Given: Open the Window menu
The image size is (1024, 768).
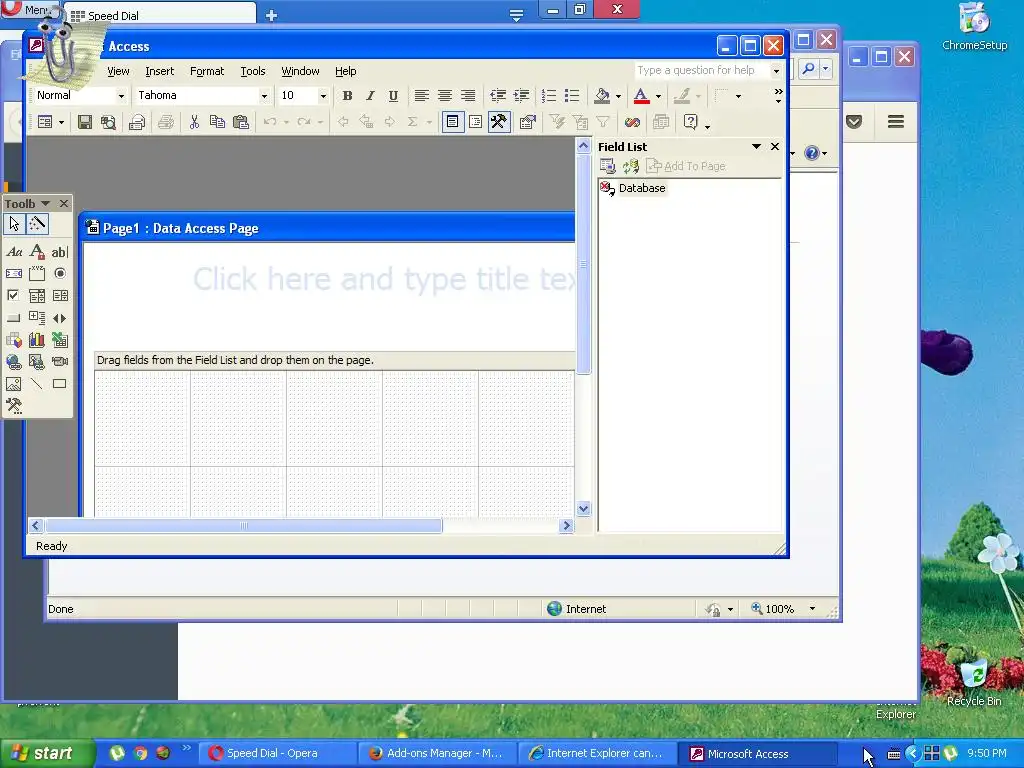Looking at the screenshot, I should click(x=300, y=71).
